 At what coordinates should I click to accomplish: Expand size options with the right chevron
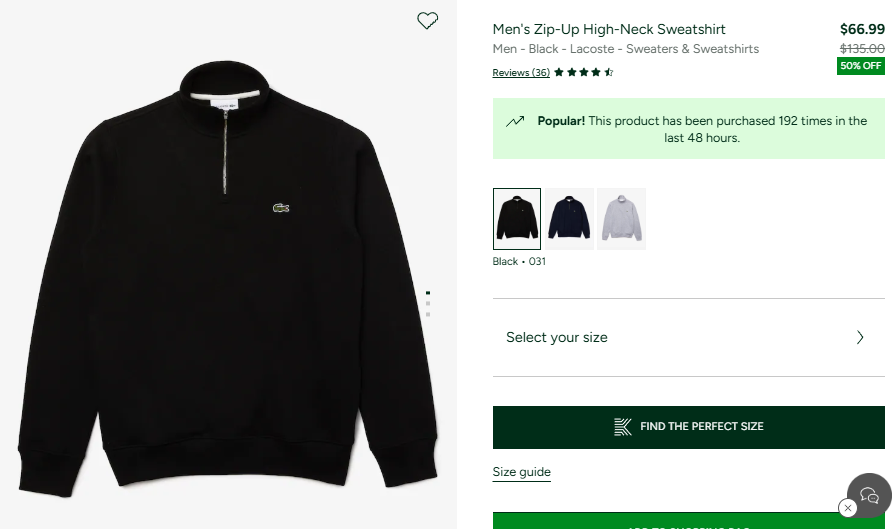[x=860, y=337]
